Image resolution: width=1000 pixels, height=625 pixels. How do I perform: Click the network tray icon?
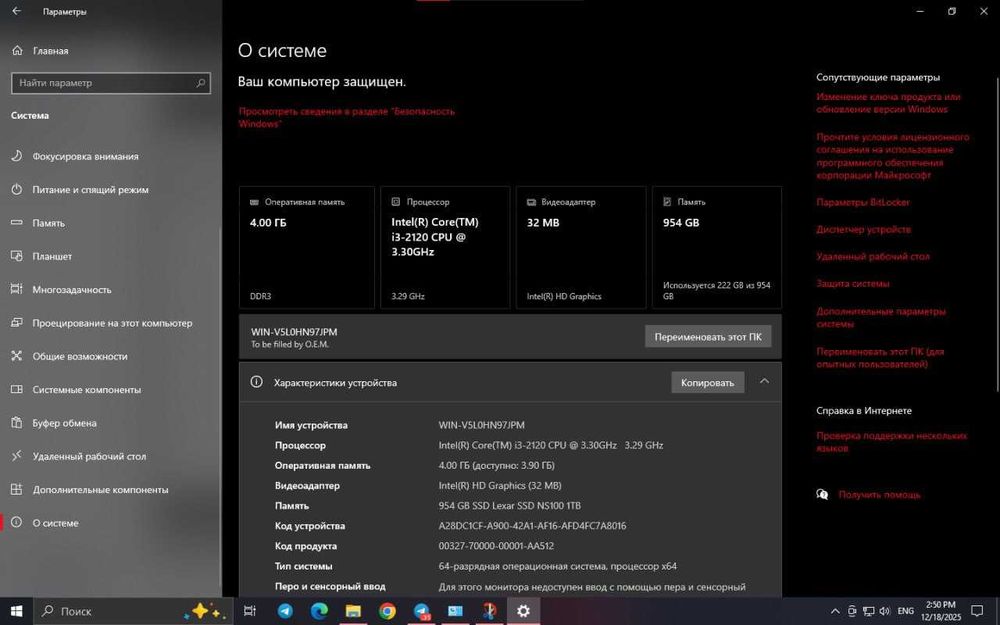(x=868, y=611)
